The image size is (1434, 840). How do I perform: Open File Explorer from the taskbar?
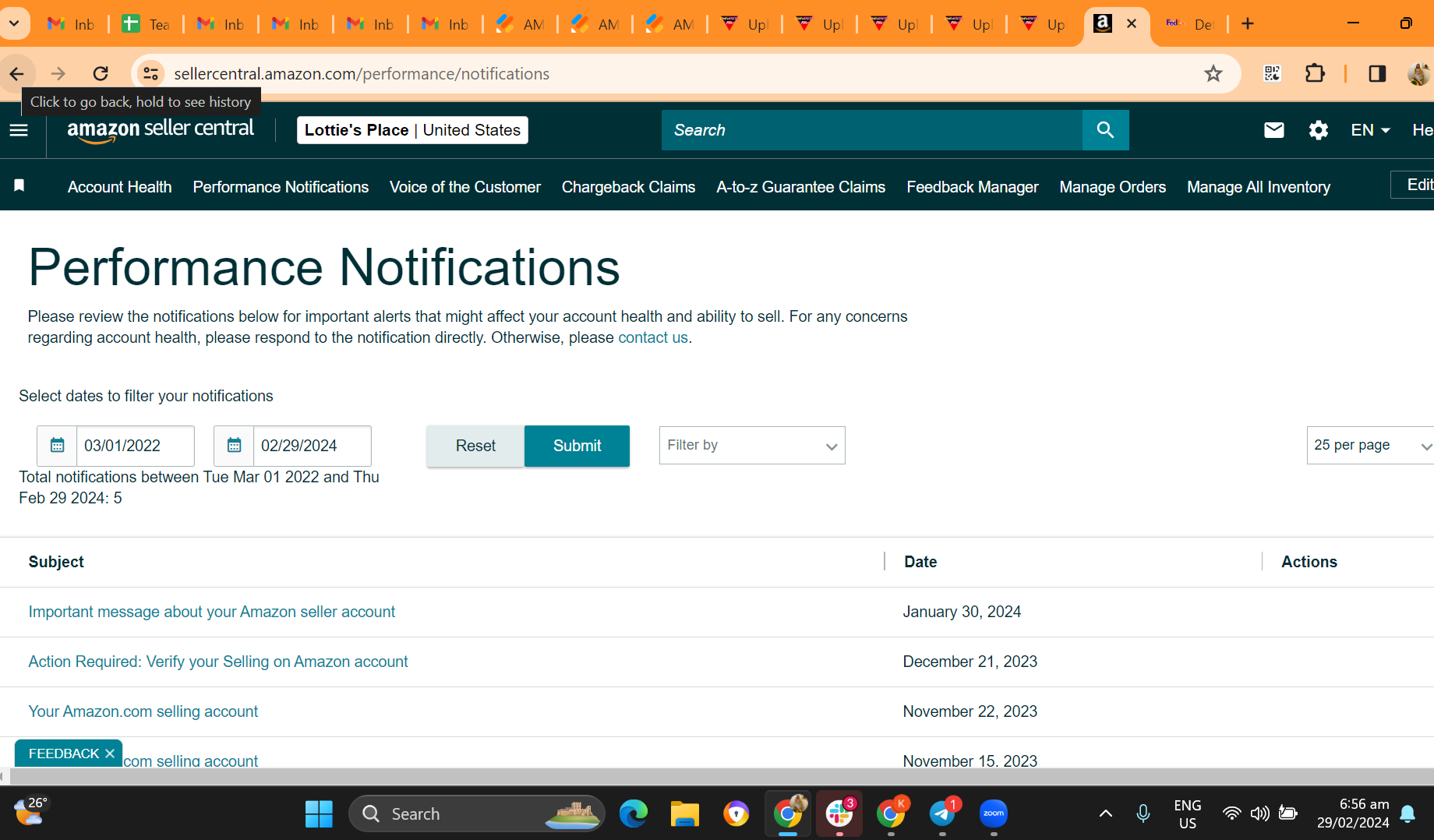pos(685,814)
